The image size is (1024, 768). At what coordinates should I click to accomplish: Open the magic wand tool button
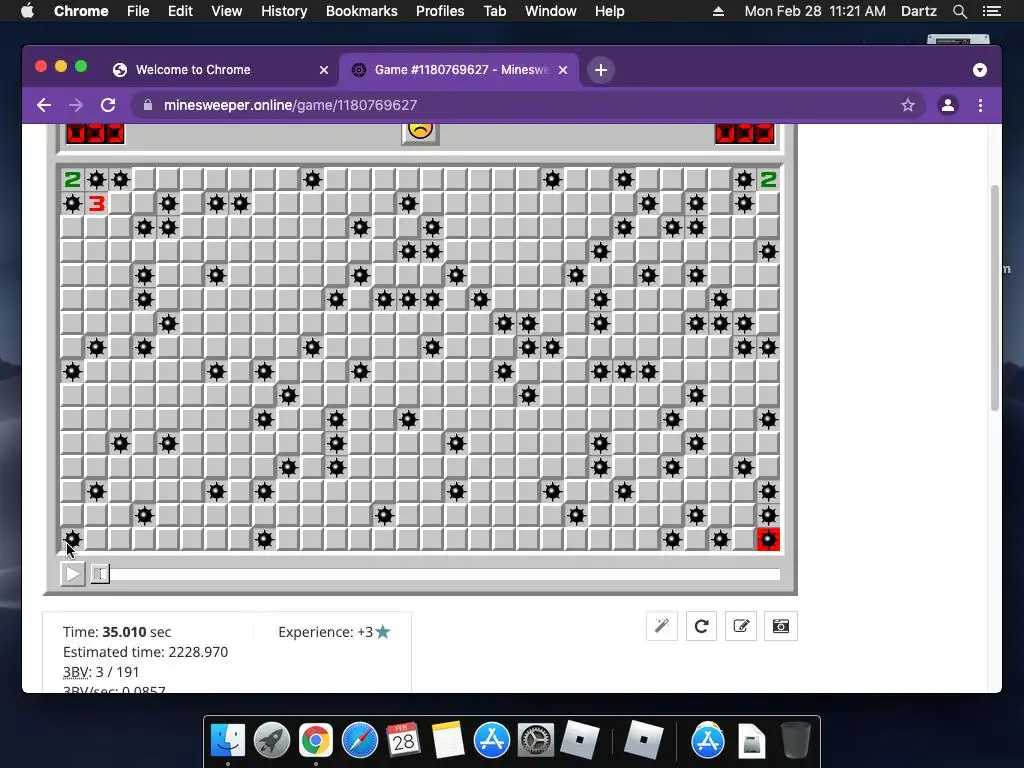click(662, 626)
